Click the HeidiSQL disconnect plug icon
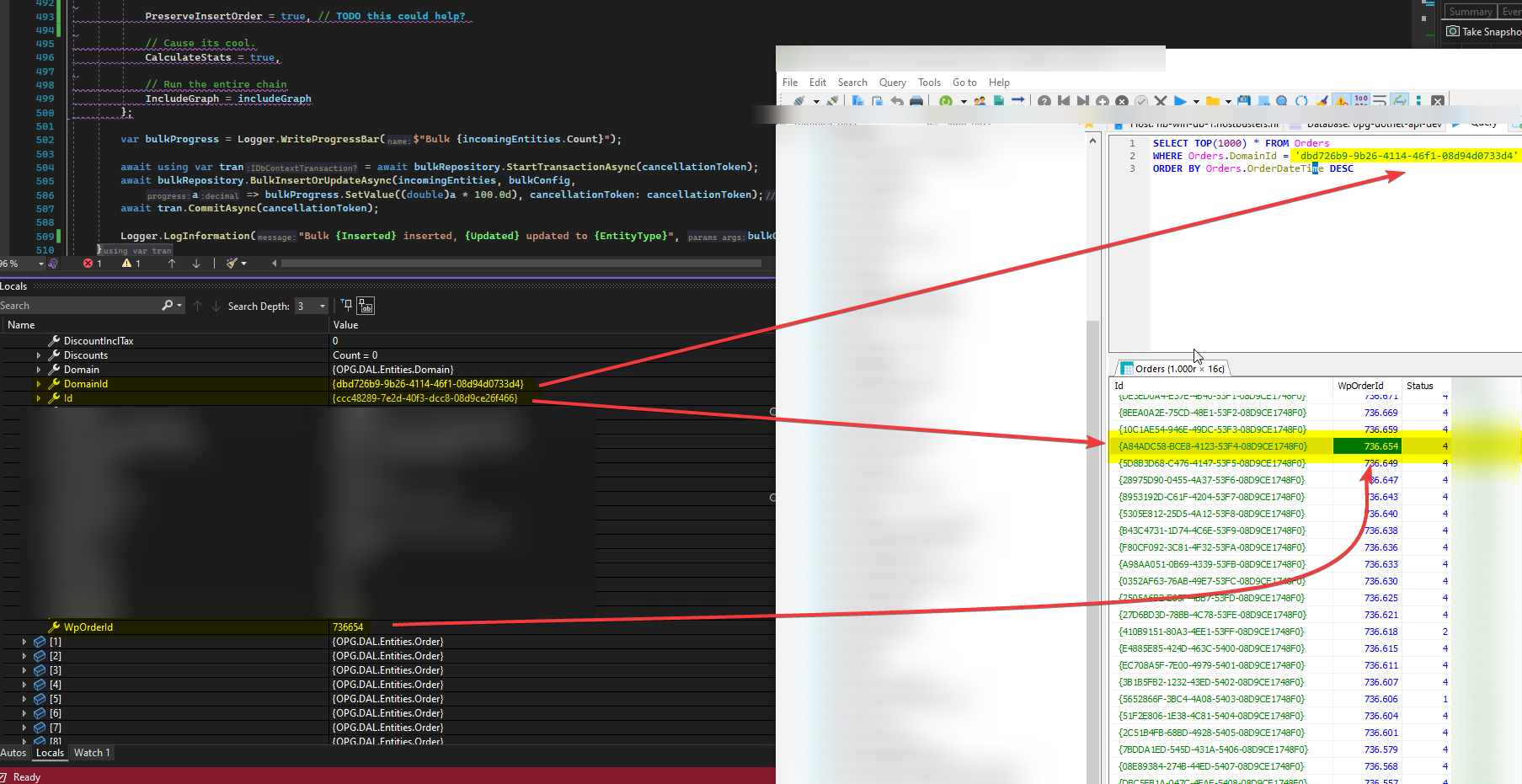The width and height of the screenshot is (1522, 784). 832,101
